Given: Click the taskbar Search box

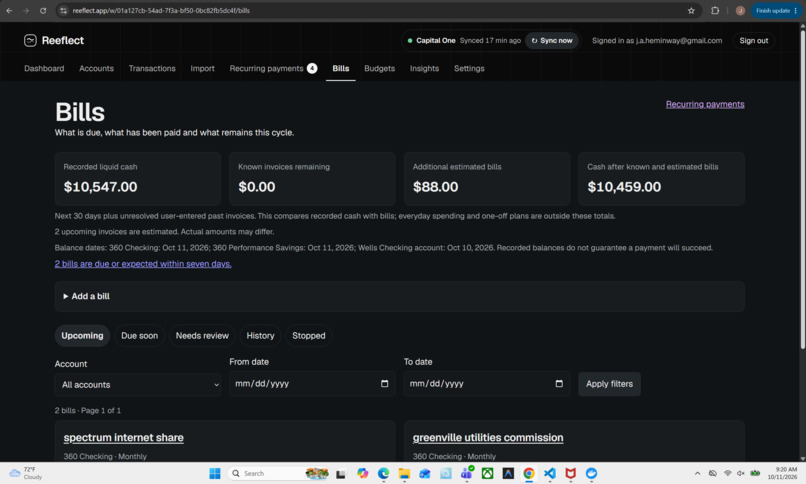Looking at the screenshot, I should 278,473.
